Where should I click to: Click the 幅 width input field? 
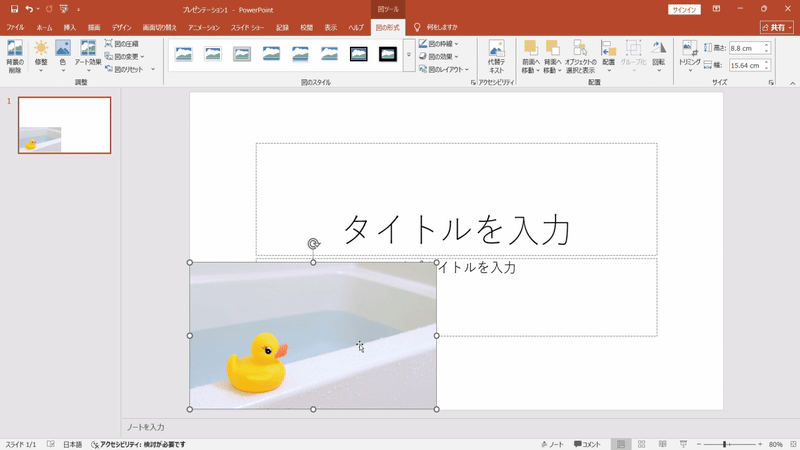[746, 65]
